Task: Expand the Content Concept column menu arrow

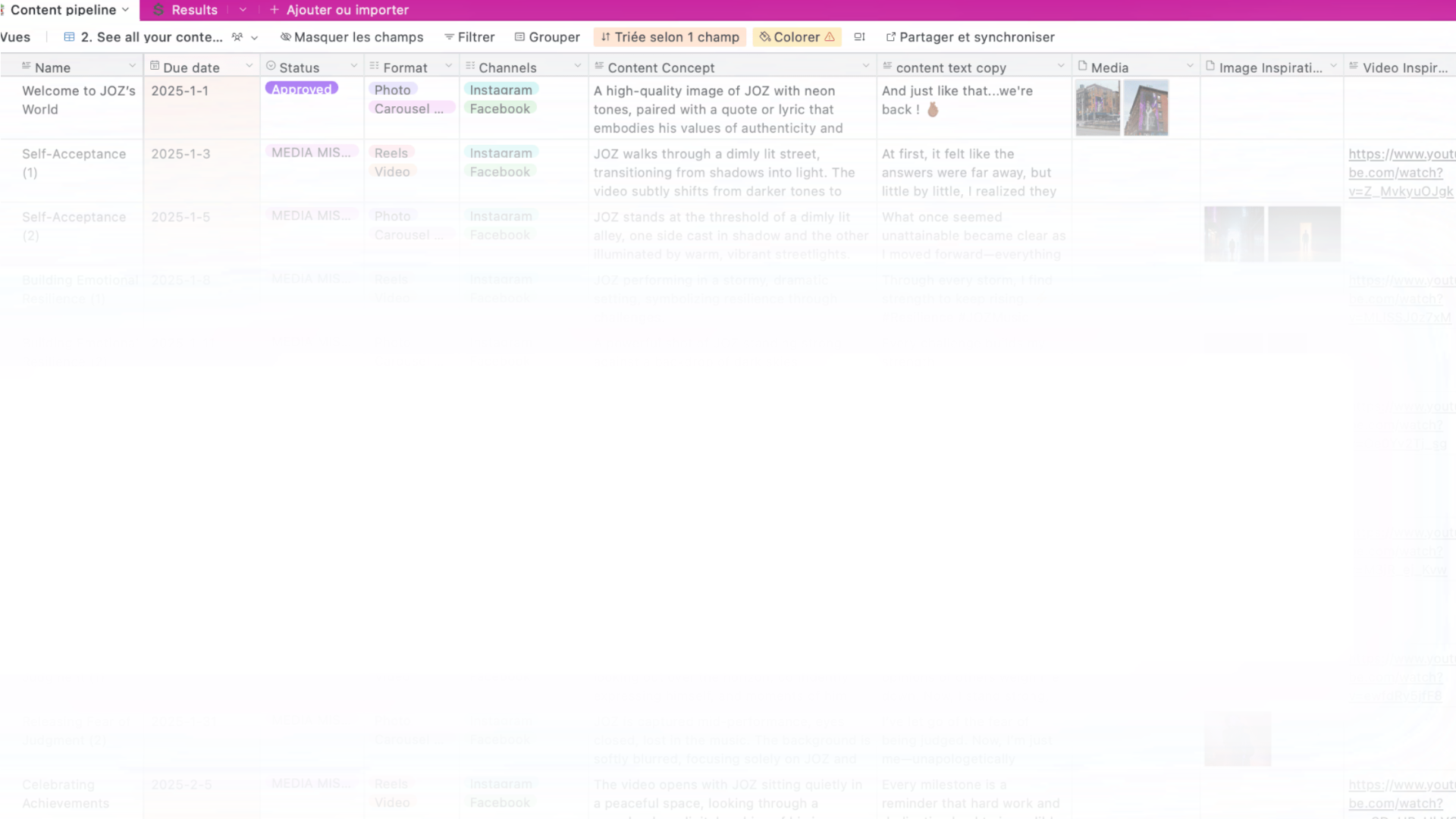Action: pos(865,66)
